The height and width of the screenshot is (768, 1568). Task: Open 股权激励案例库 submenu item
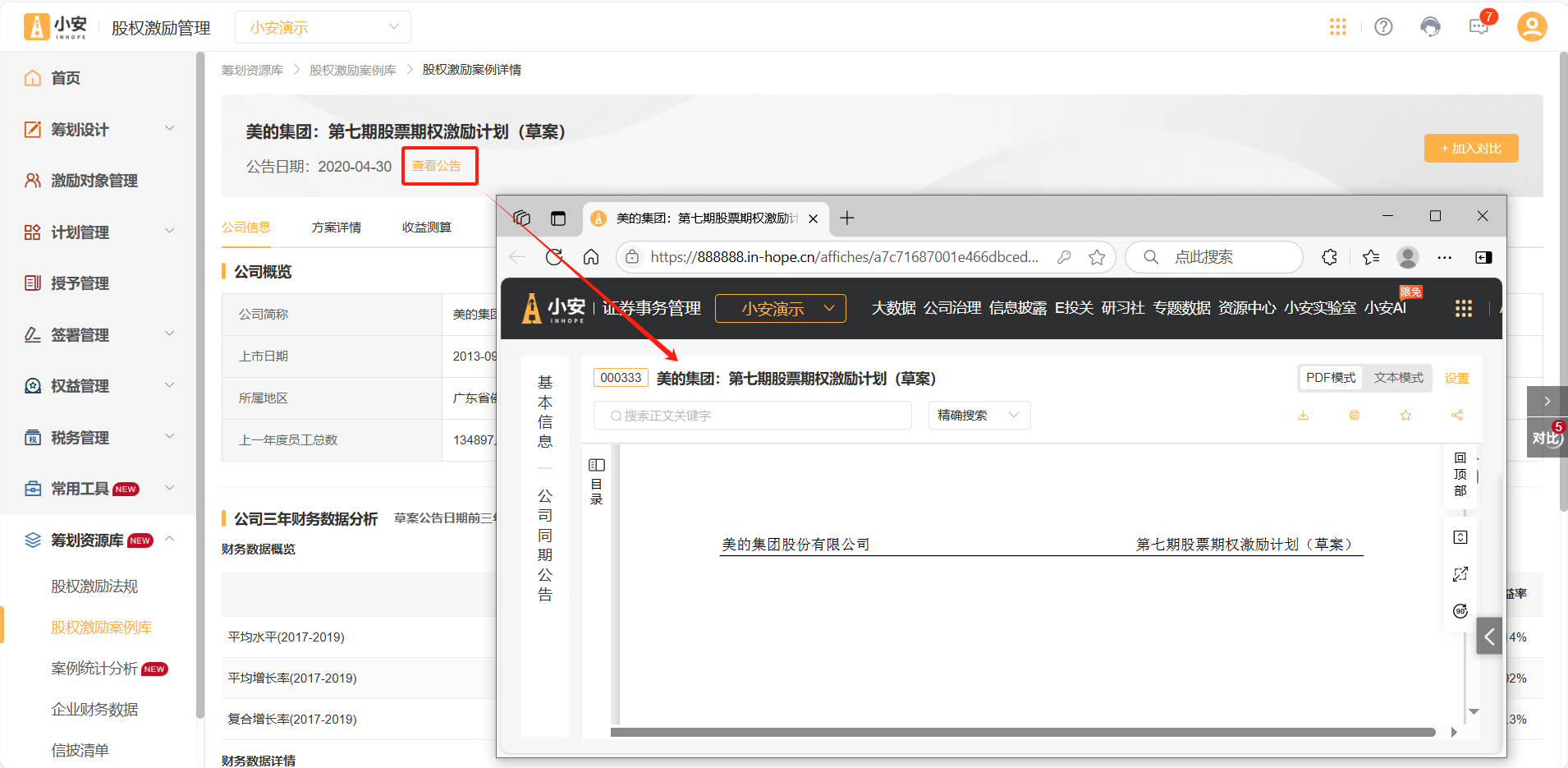pos(102,628)
